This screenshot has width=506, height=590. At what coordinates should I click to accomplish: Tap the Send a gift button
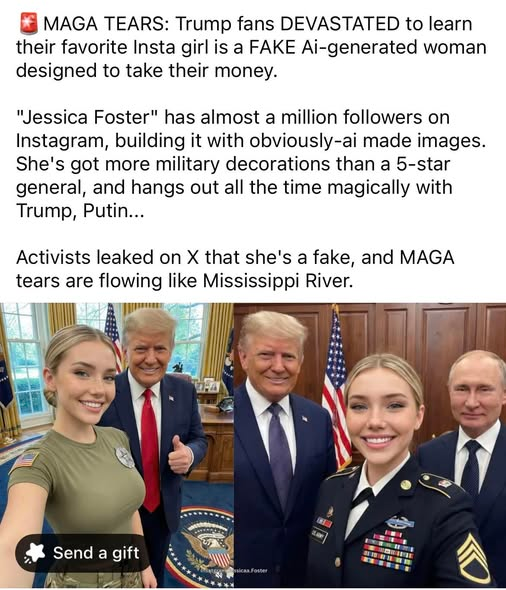pyautogui.click(x=83, y=553)
